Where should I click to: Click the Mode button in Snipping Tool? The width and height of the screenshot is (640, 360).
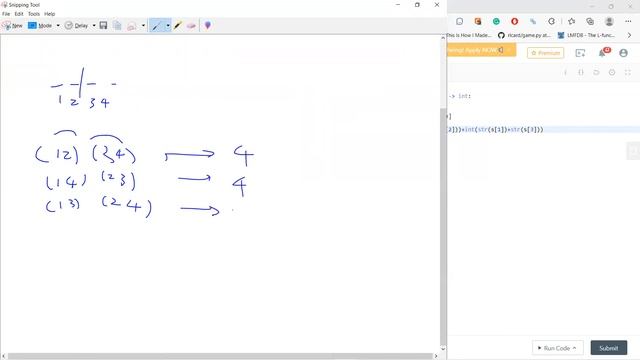point(40,25)
